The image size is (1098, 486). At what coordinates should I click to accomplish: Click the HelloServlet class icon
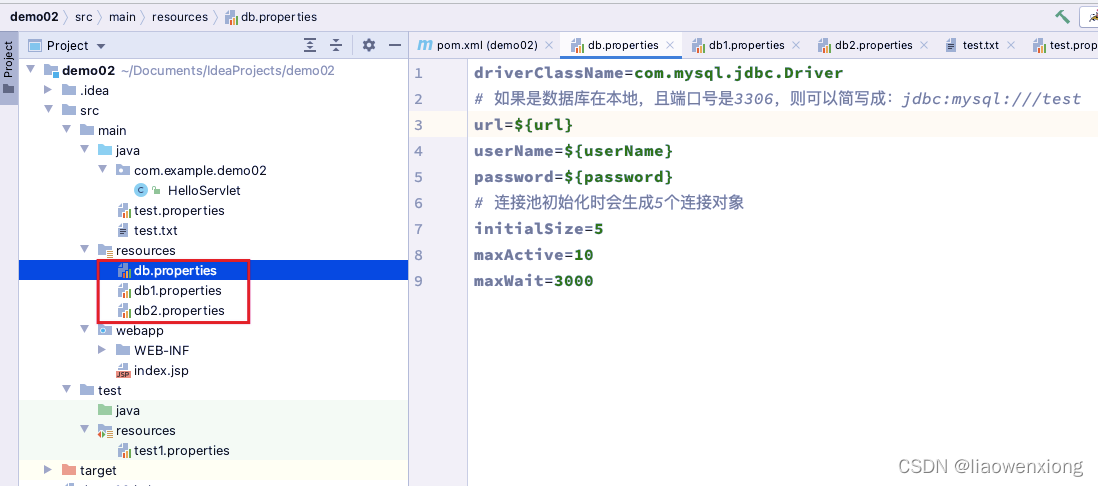pos(141,190)
